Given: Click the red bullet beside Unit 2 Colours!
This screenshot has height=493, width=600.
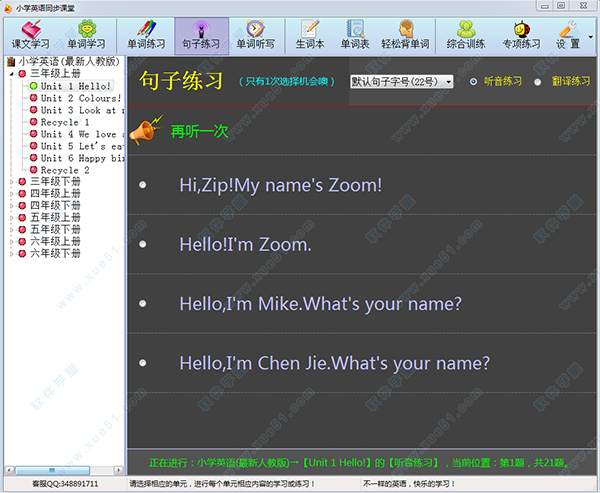Looking at the screenshot, I should (34, 98).
